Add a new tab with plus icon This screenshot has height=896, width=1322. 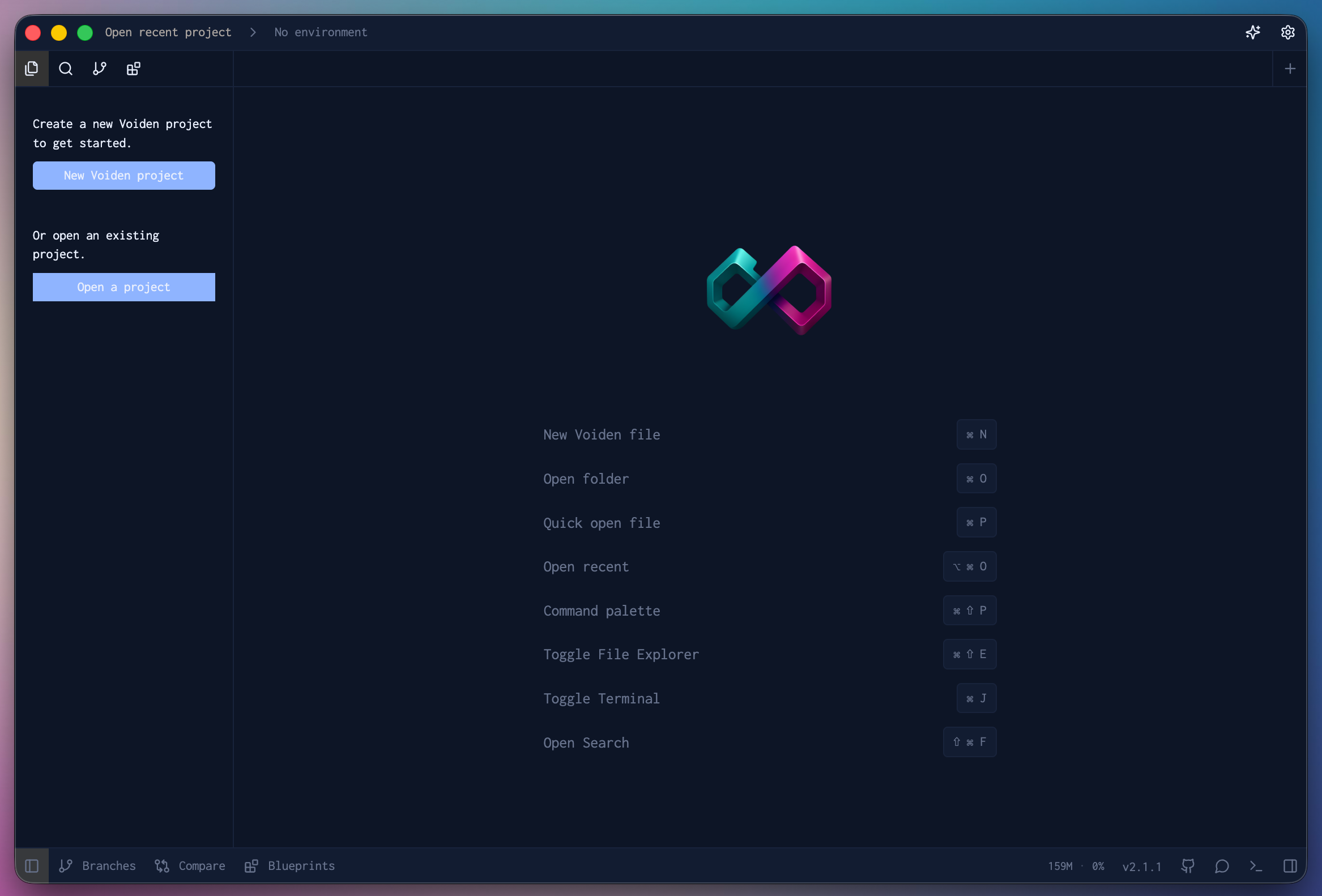(x=1290, y=69)
